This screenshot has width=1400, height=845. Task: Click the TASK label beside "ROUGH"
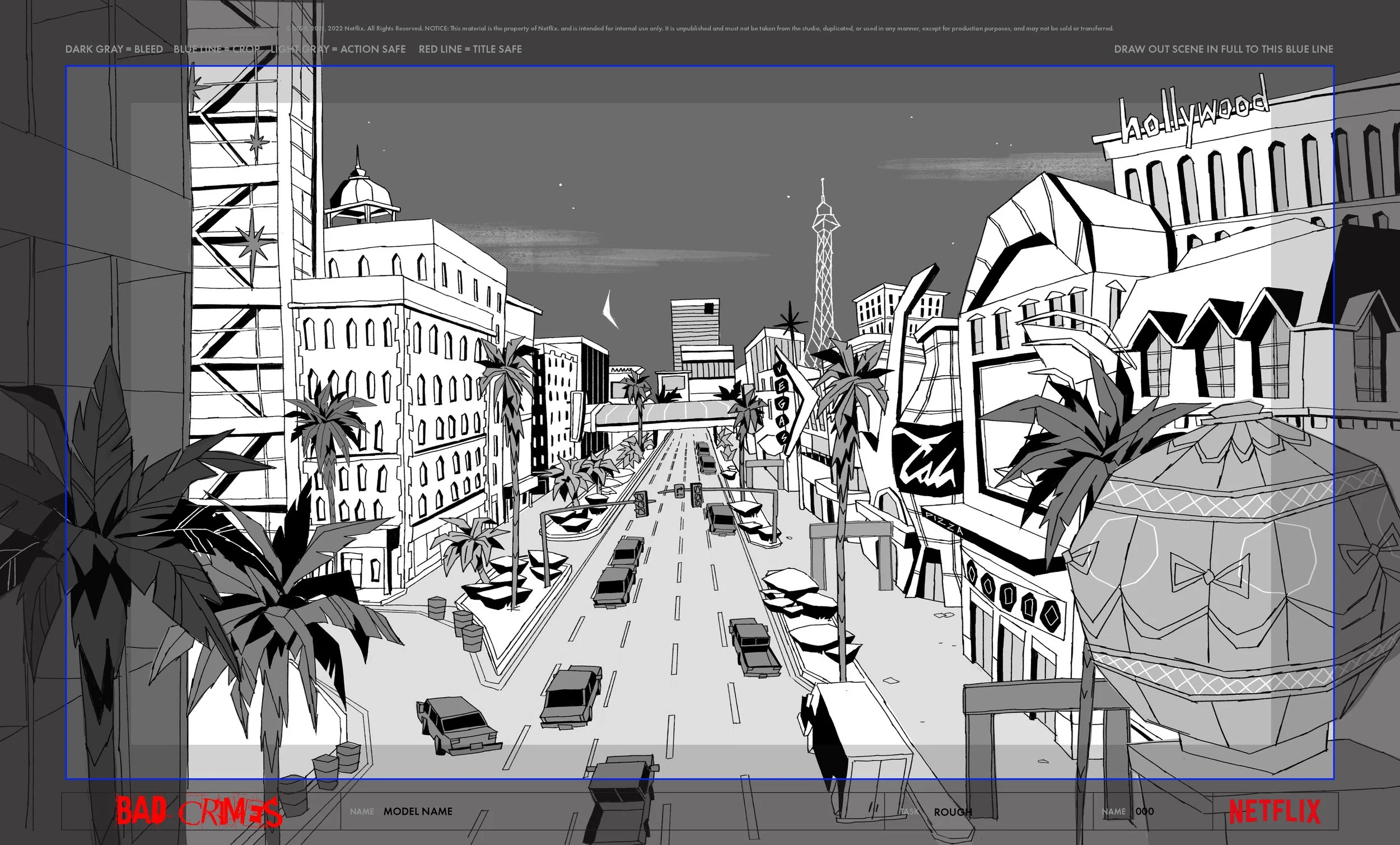point(909,812)
